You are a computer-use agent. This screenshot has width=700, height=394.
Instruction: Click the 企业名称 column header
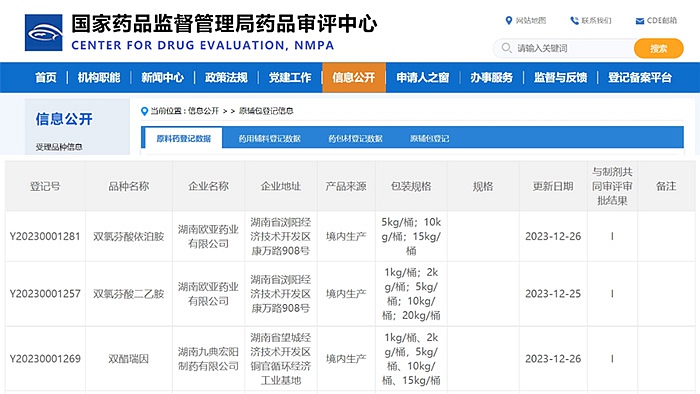208,186
